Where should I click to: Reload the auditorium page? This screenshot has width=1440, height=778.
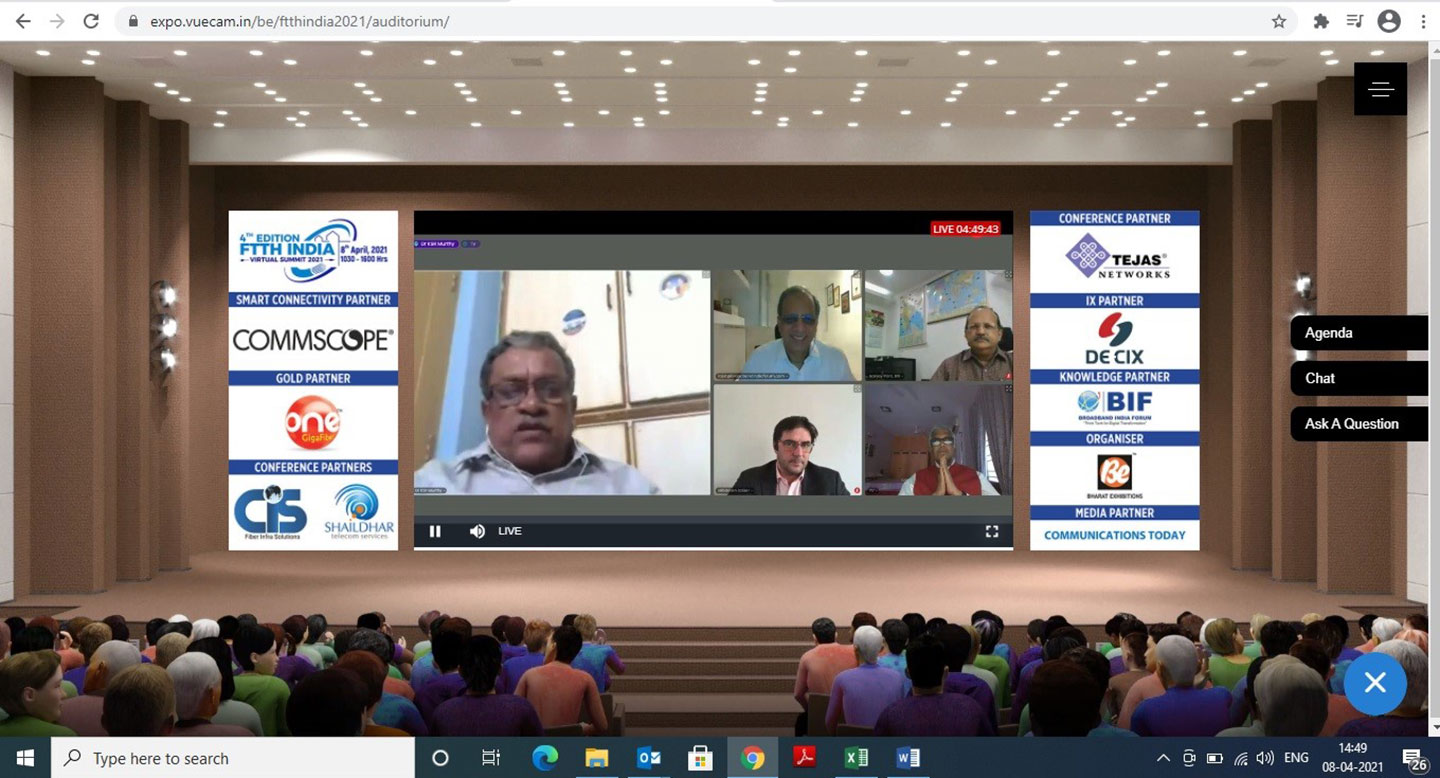(91, 21)
